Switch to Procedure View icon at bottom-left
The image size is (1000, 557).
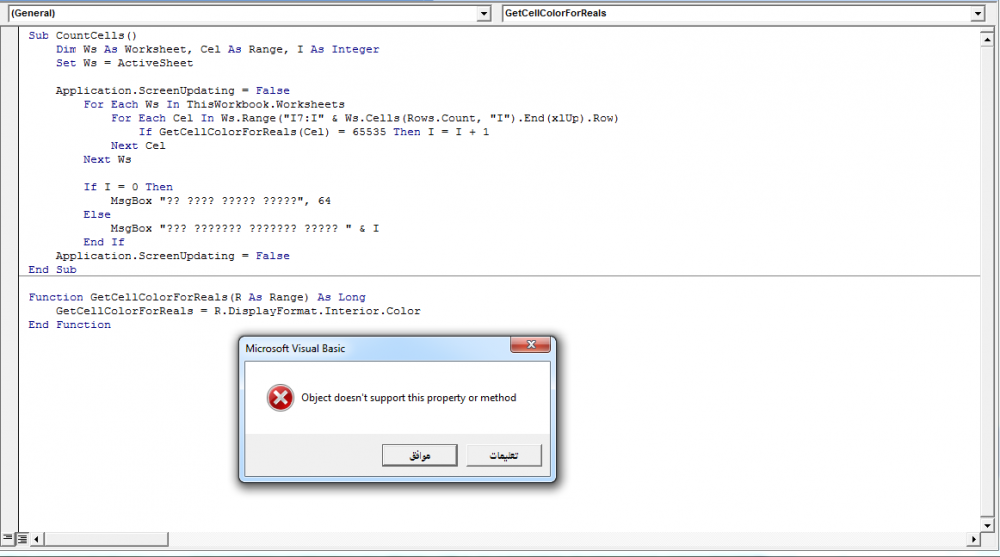coord(8,538)
